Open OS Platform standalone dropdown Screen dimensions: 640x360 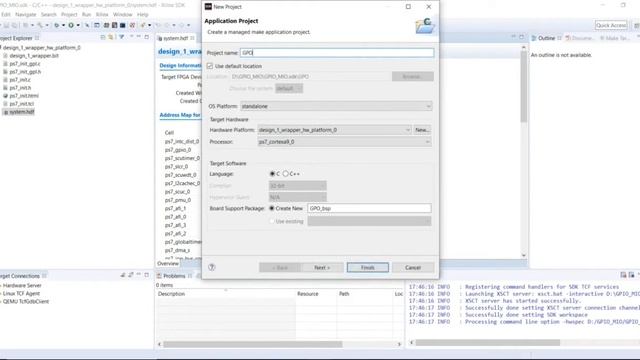(336, 106)
